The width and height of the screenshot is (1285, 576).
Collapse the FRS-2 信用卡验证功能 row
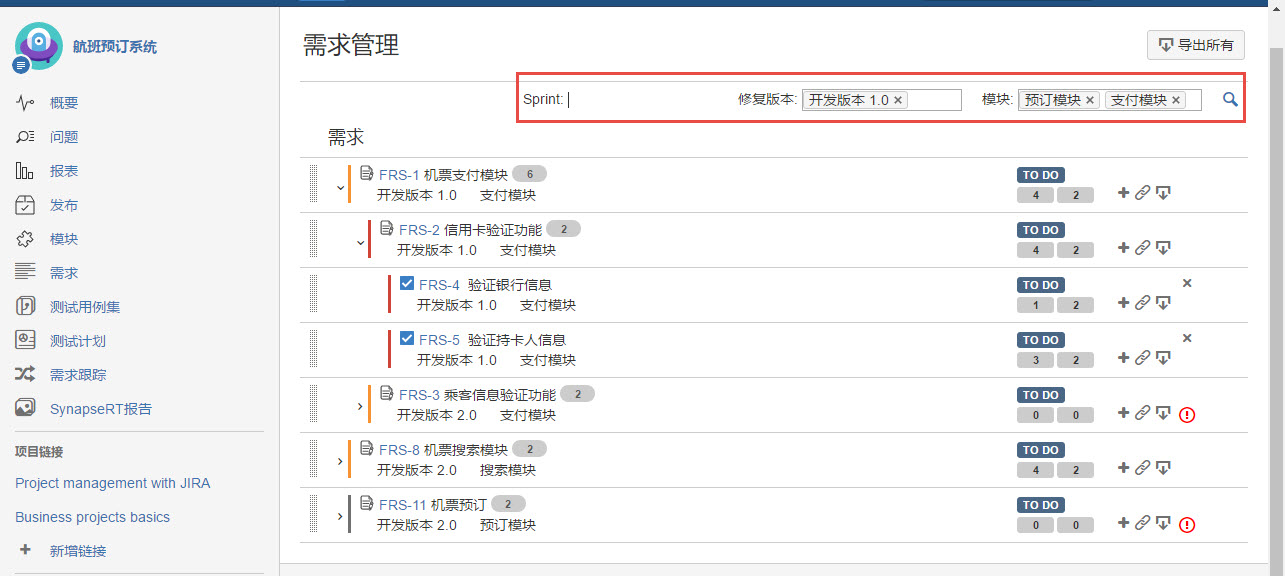[x=360, y=242]
